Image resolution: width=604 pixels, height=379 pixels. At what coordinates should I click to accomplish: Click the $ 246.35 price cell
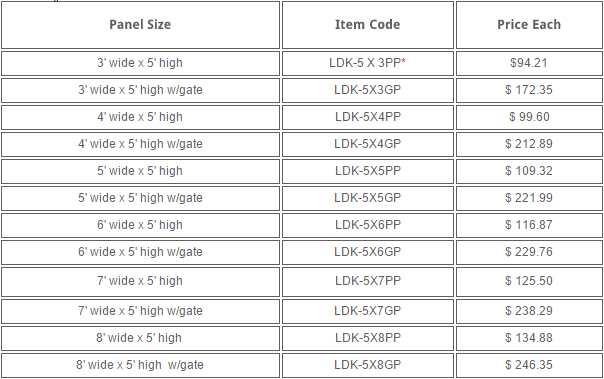(x=529, y=365)
